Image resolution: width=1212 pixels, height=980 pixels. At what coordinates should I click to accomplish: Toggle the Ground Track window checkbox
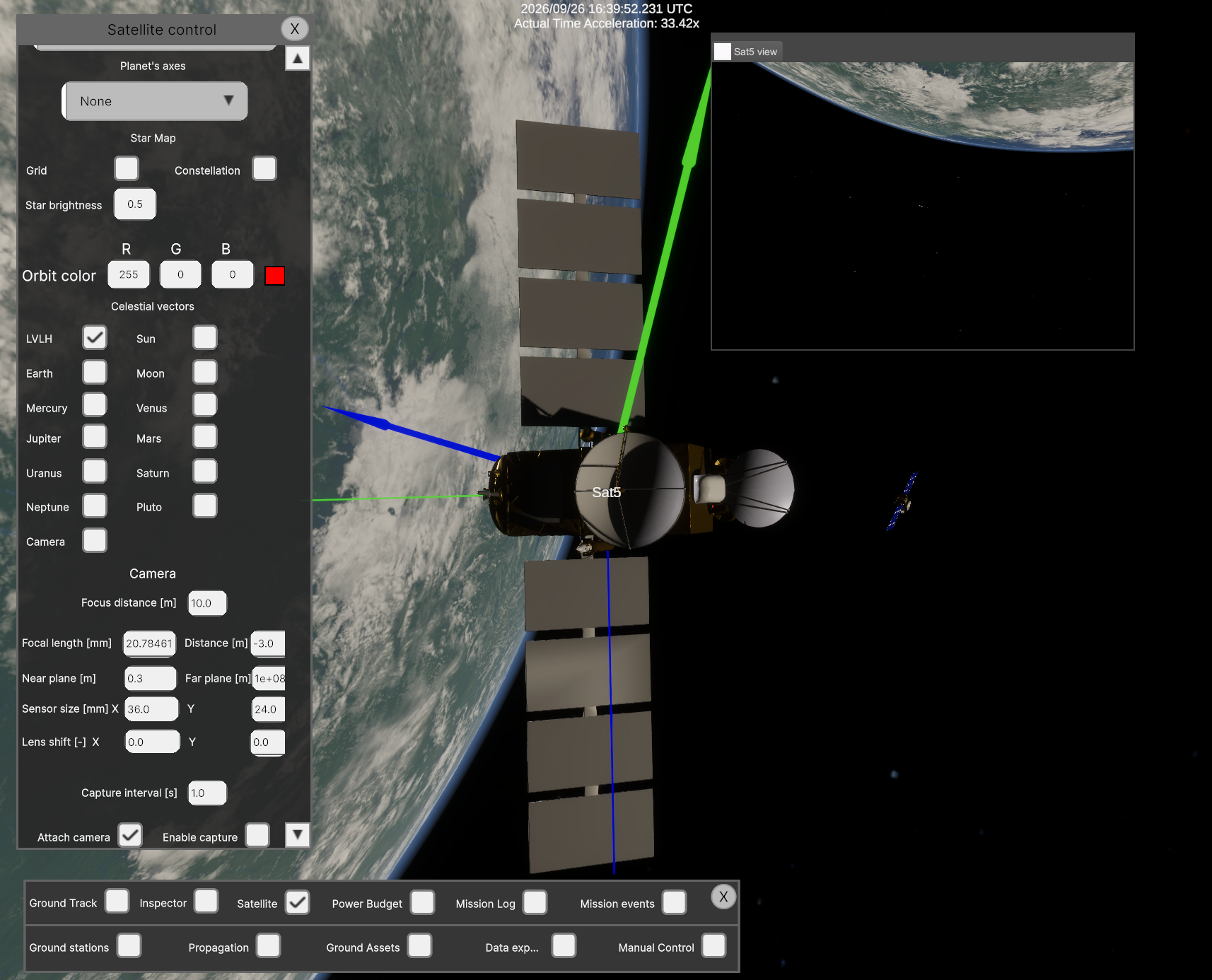(117, 902)
